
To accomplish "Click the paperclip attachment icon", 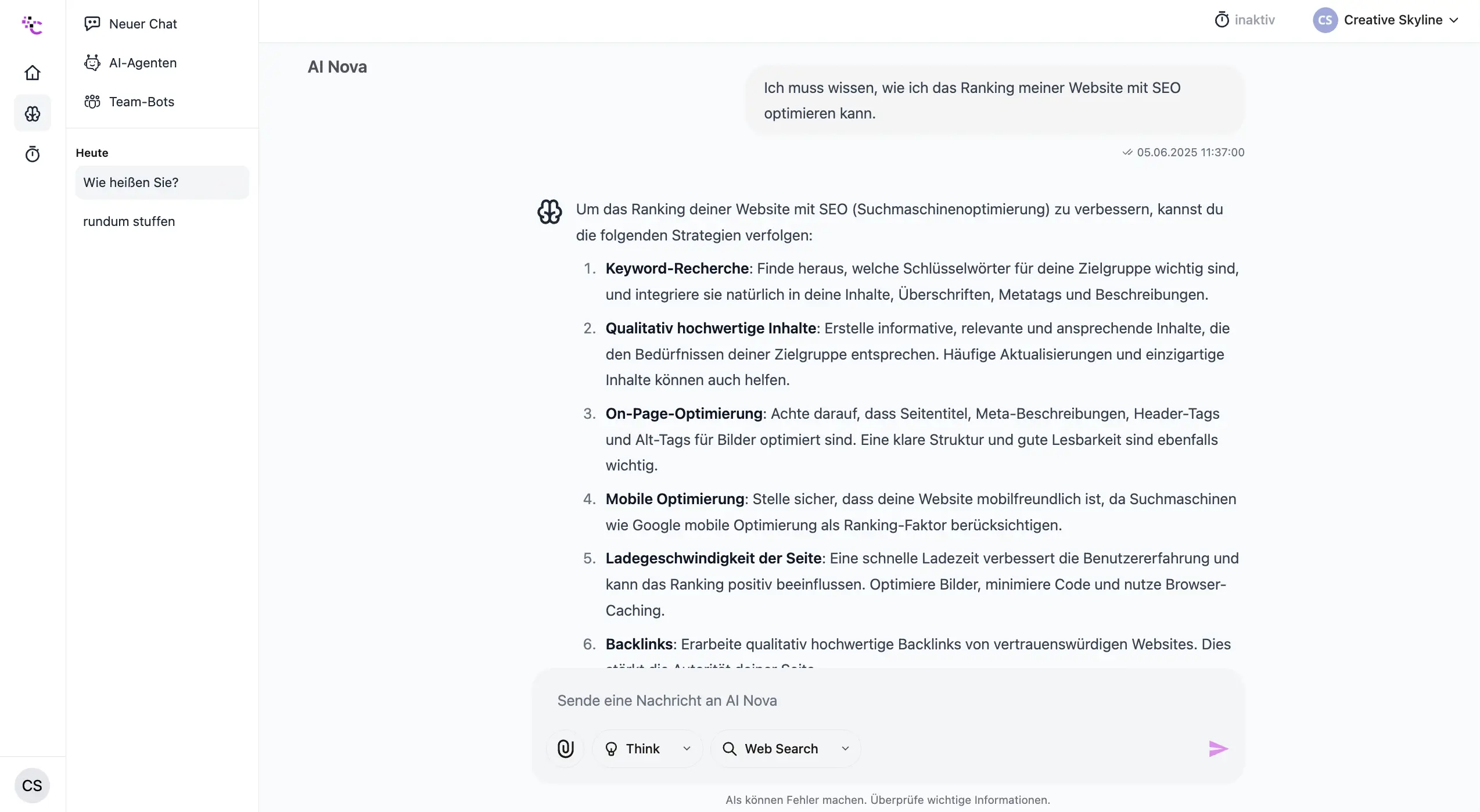I will pos(565,749).
